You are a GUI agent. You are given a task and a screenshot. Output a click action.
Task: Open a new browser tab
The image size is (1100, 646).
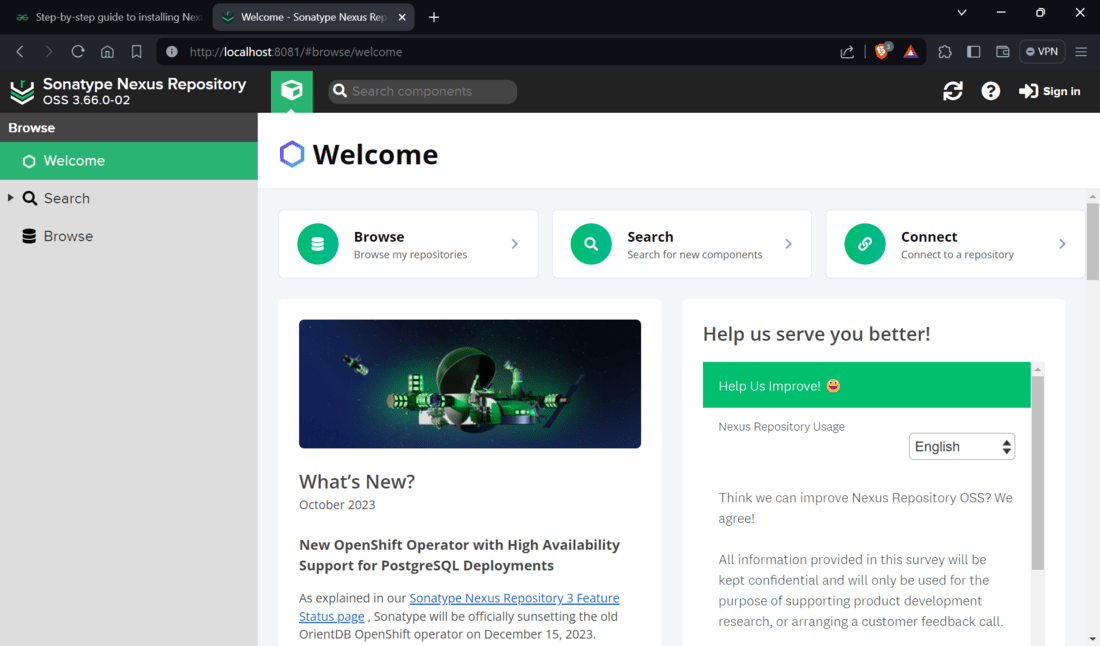(x=434, y=17)
